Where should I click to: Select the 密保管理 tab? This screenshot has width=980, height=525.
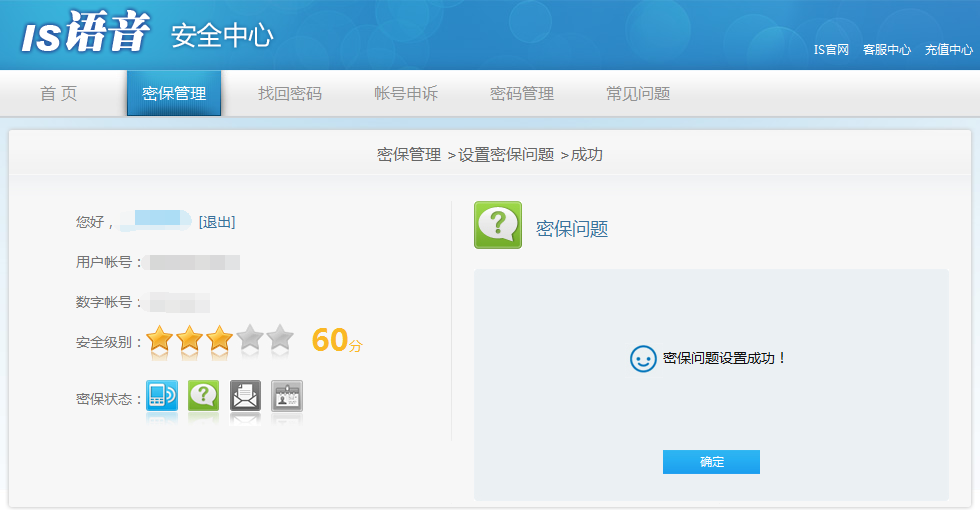pos(174,93)
